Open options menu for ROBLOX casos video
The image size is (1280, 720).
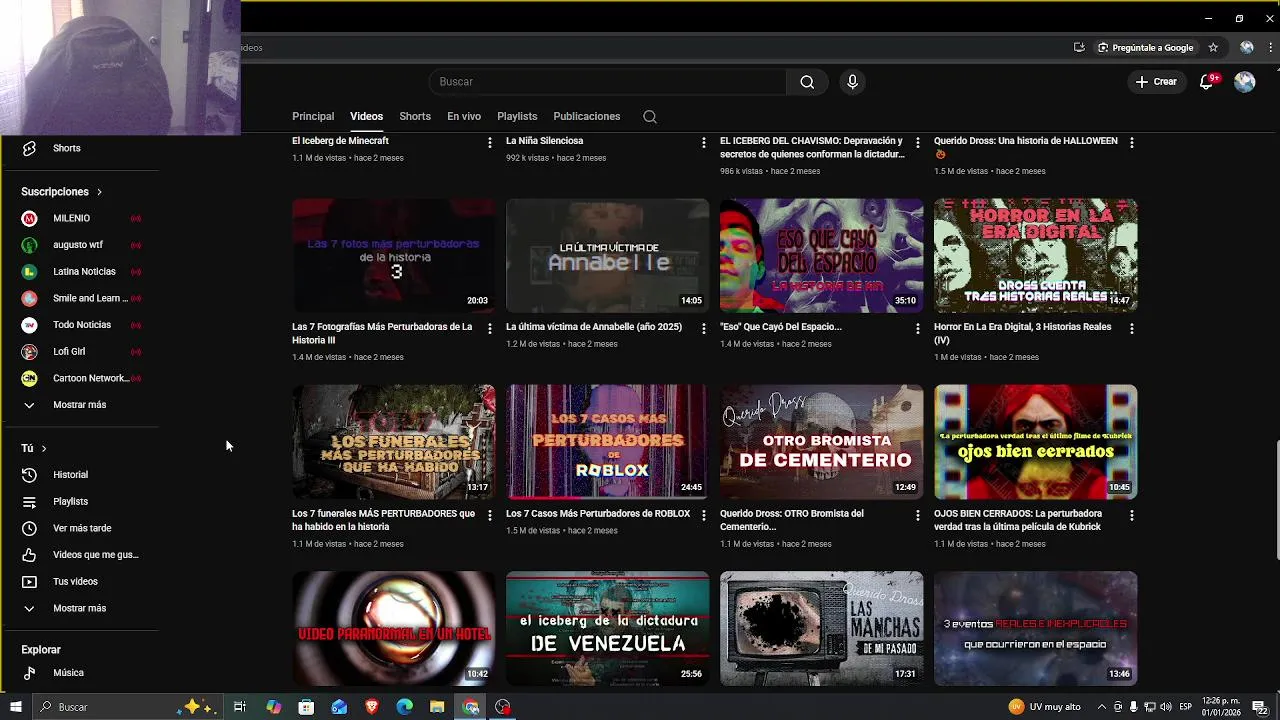tap(703, 516)
